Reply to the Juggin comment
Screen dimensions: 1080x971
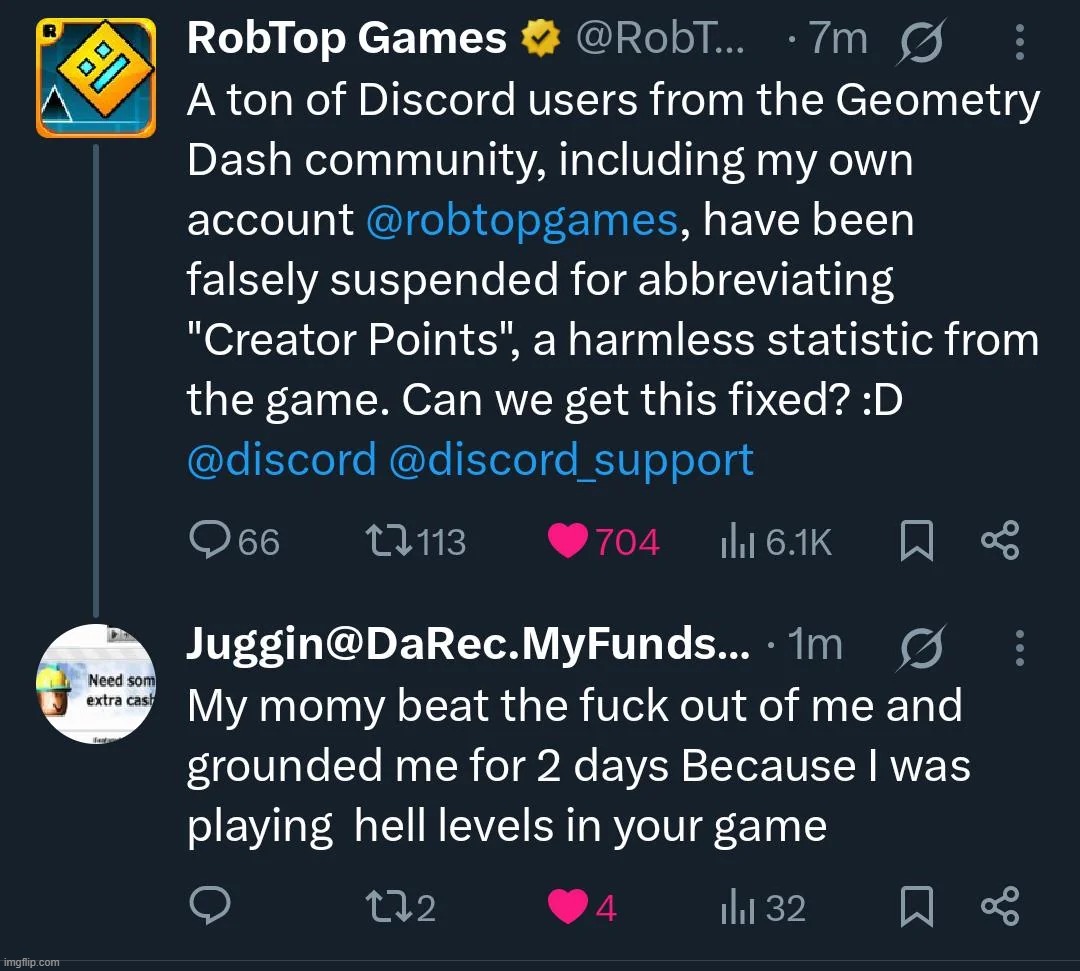tap(210, 907)
